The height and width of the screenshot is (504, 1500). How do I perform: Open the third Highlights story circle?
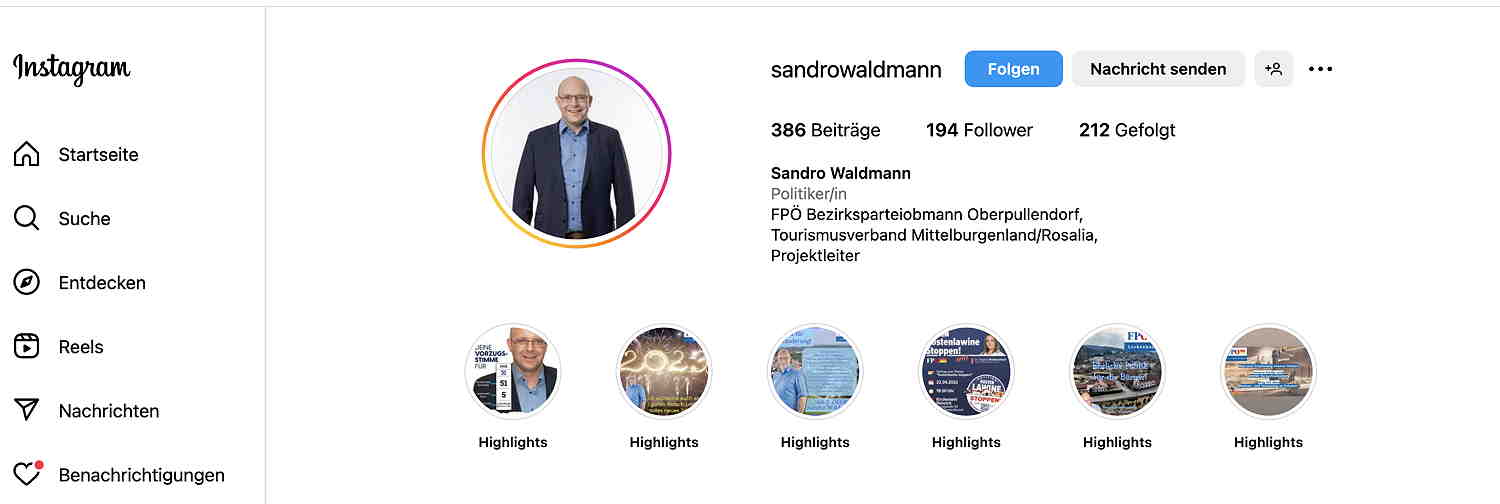[x=815, y=371]
